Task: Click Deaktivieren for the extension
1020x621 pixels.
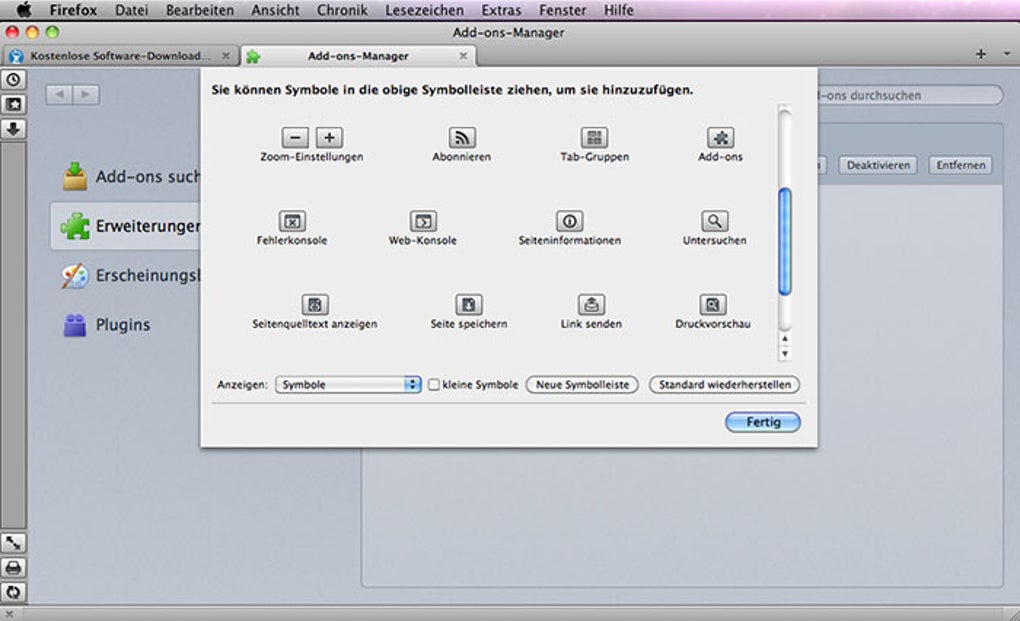Action: (x=877, y=165)
